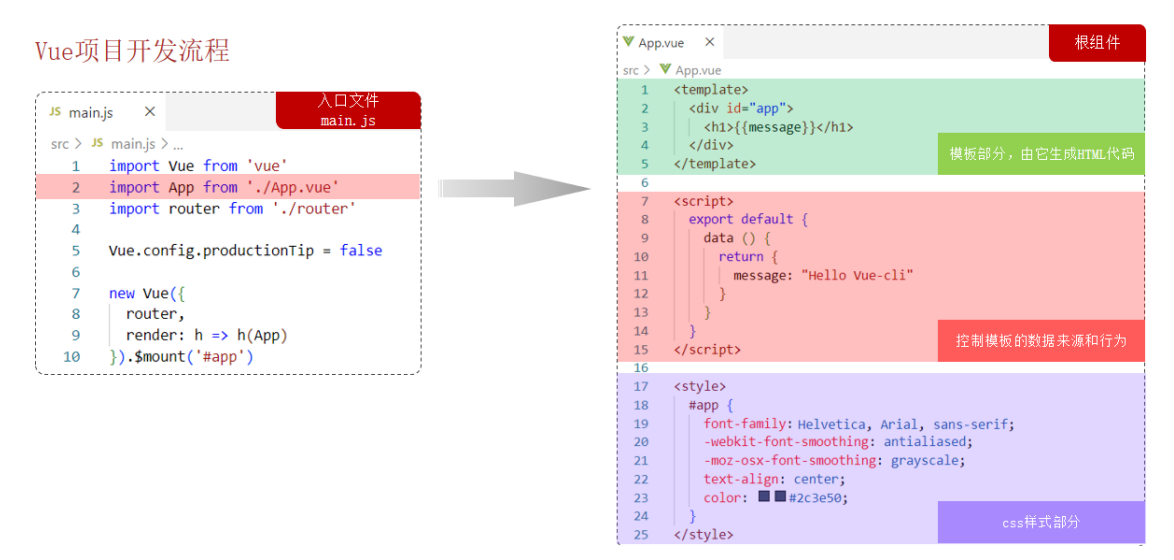Click the Vue项目开发流程 title

[133, 51]
